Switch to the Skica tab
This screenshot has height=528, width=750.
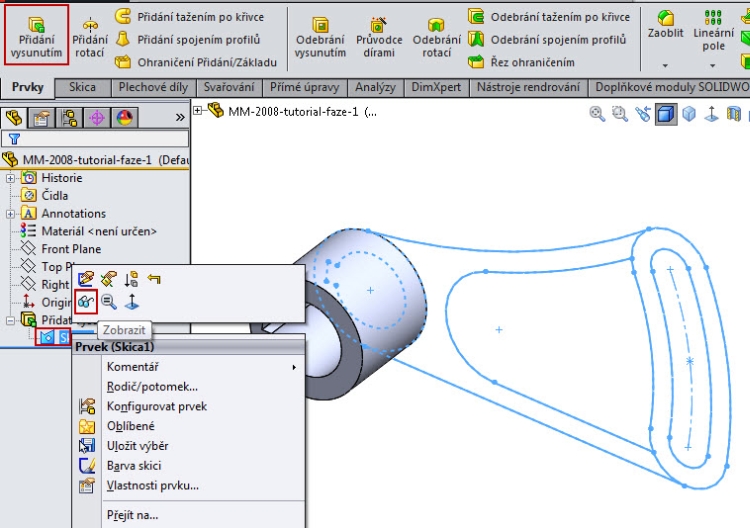[x=82, y=88]
